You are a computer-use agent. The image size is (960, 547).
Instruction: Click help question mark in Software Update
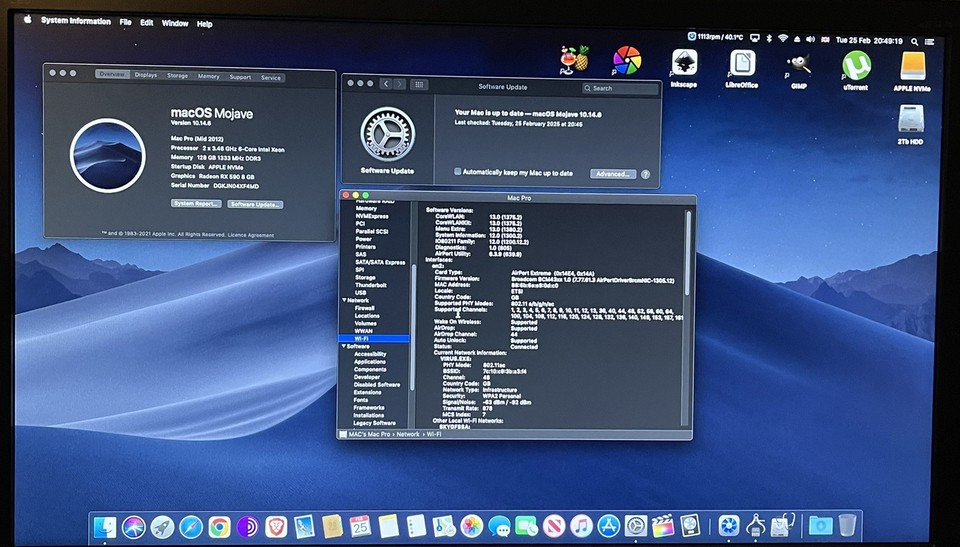pos(645,175)
